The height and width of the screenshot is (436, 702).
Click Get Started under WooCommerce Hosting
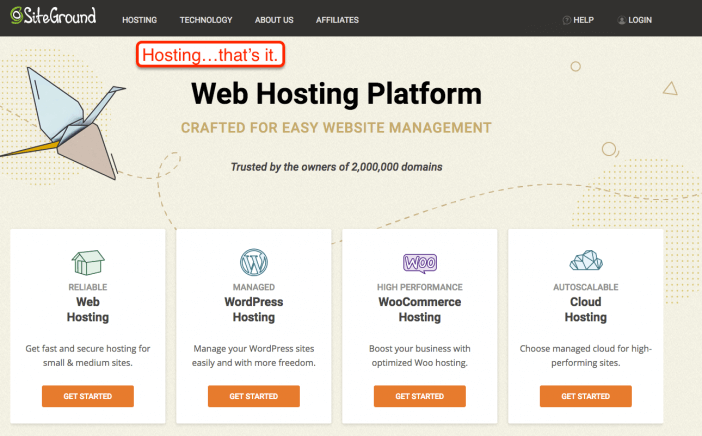tap(420, 396)
